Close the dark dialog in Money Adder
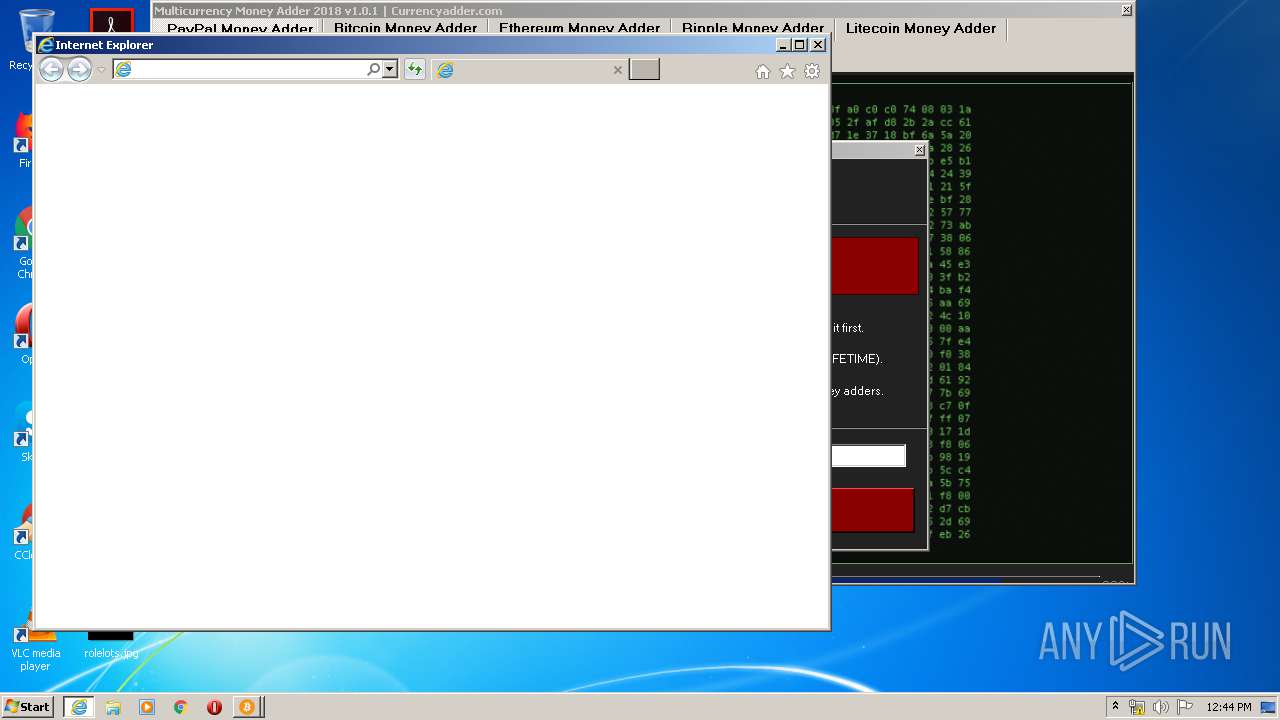Viewport: 1280px width, 720px height. tap(920, 150)
